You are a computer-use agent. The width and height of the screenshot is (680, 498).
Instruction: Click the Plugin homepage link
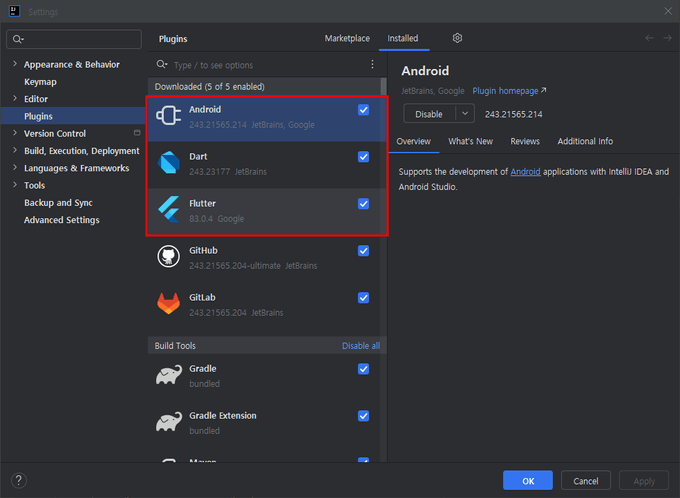pos(509,91)
